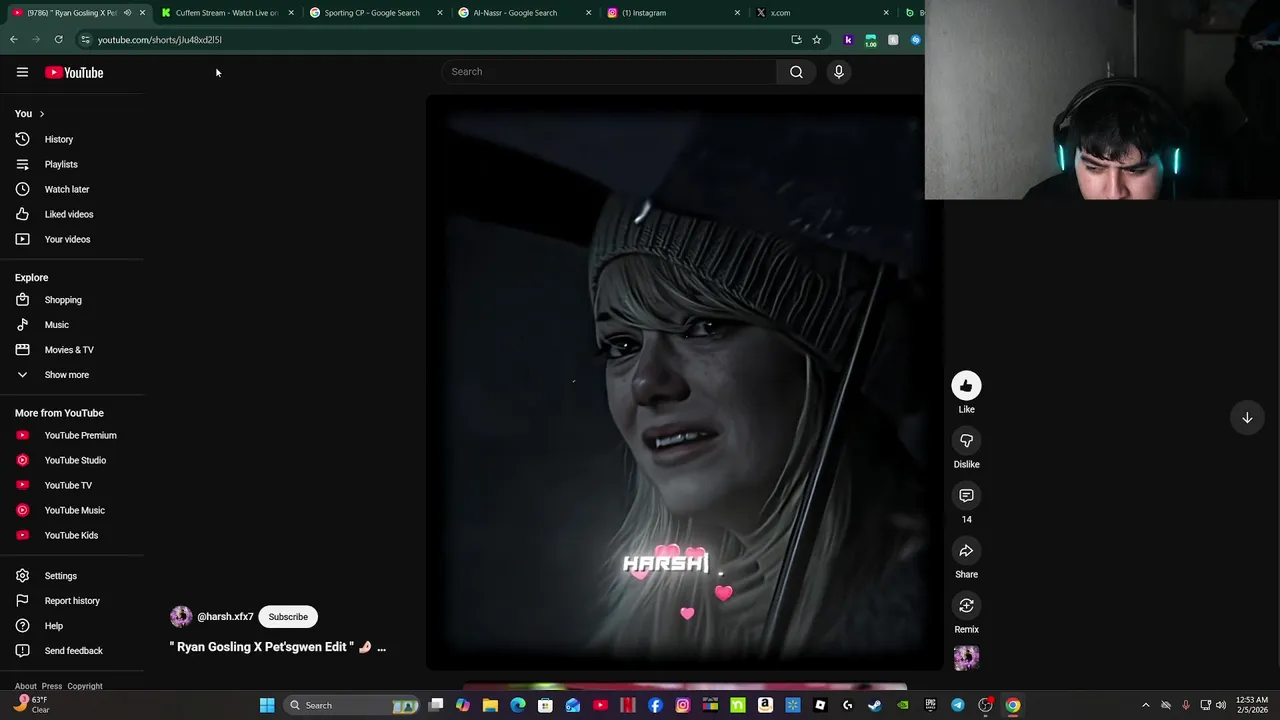
Task: Like the Short with thumbs-up button
Action: 966,386
